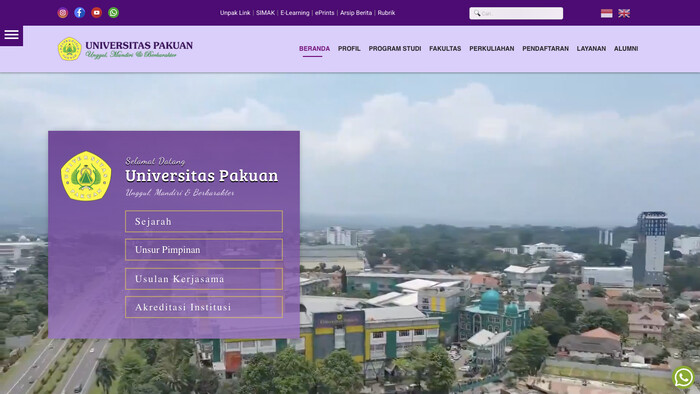Open the Unpak Link top link
The height and width of the screenshot is (394, 700).
coord(235,13)
